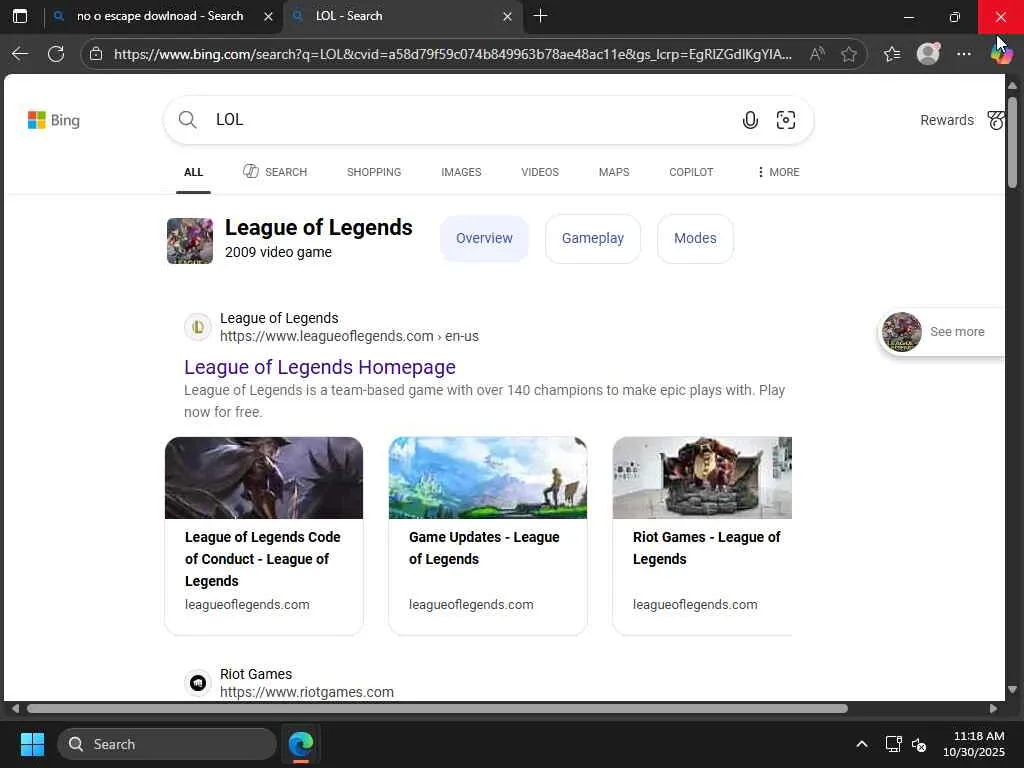Show hidden system tray icons chevron
The width and height of the screenshot is (1024, 768).
click(x=862, y=744)
